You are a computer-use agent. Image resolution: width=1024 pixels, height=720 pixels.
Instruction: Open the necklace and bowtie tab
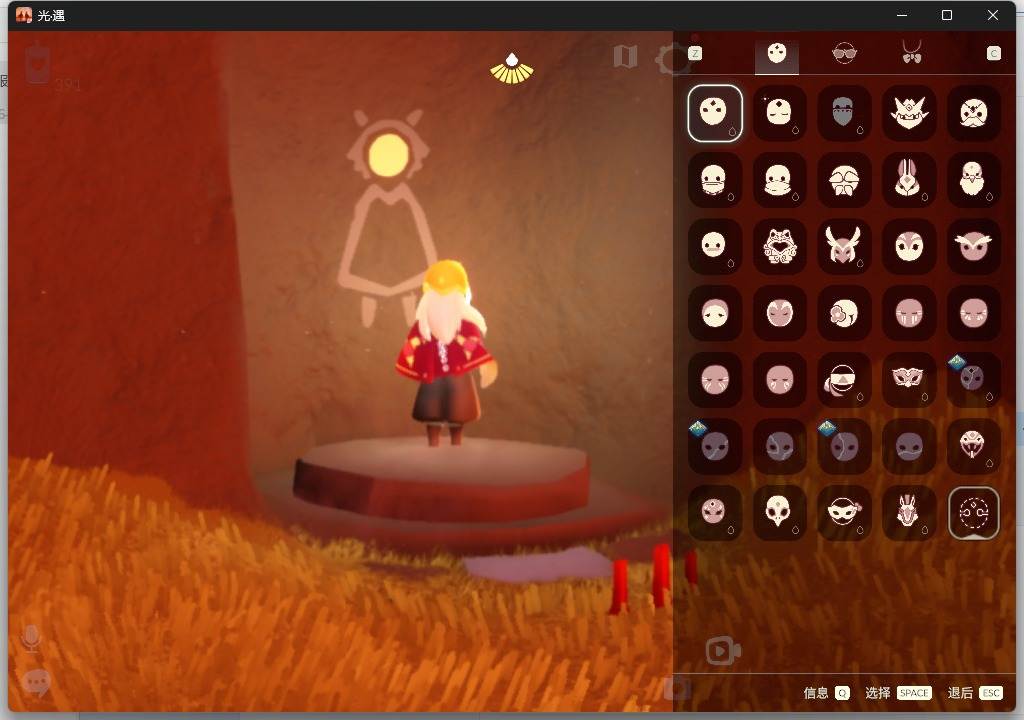click(912, 52)
